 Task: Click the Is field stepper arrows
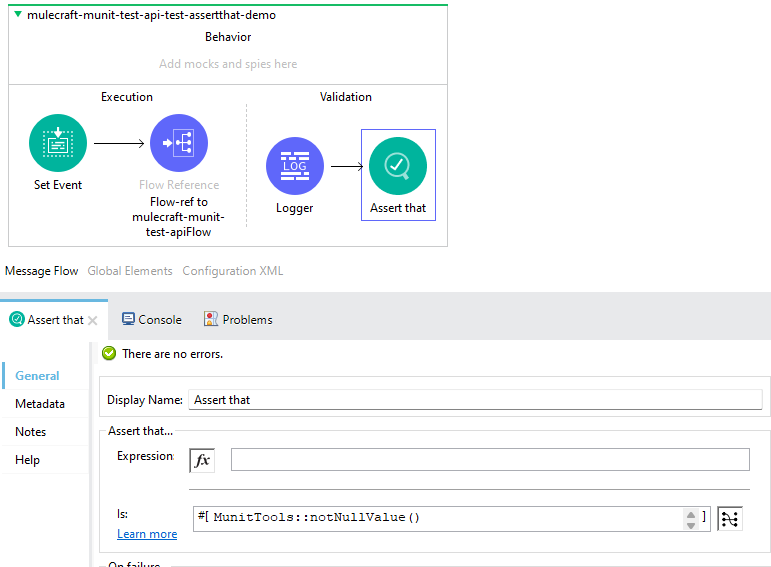(x=690, y=518)
